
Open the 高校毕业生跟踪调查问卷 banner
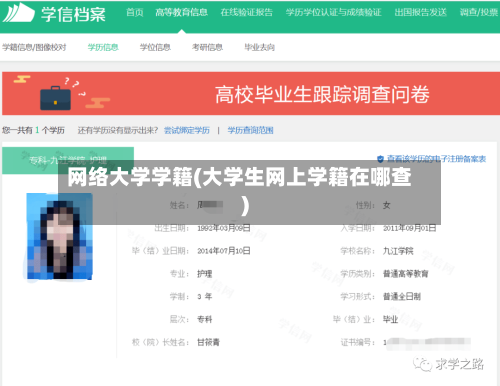click(251, 94)
